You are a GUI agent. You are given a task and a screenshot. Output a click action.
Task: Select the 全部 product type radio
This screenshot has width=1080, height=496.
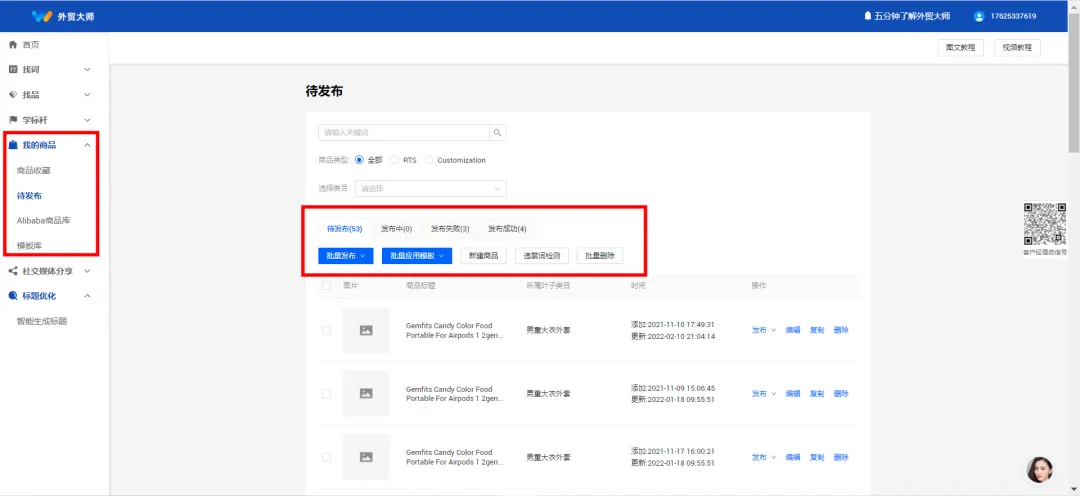click(x=360, y=160)
